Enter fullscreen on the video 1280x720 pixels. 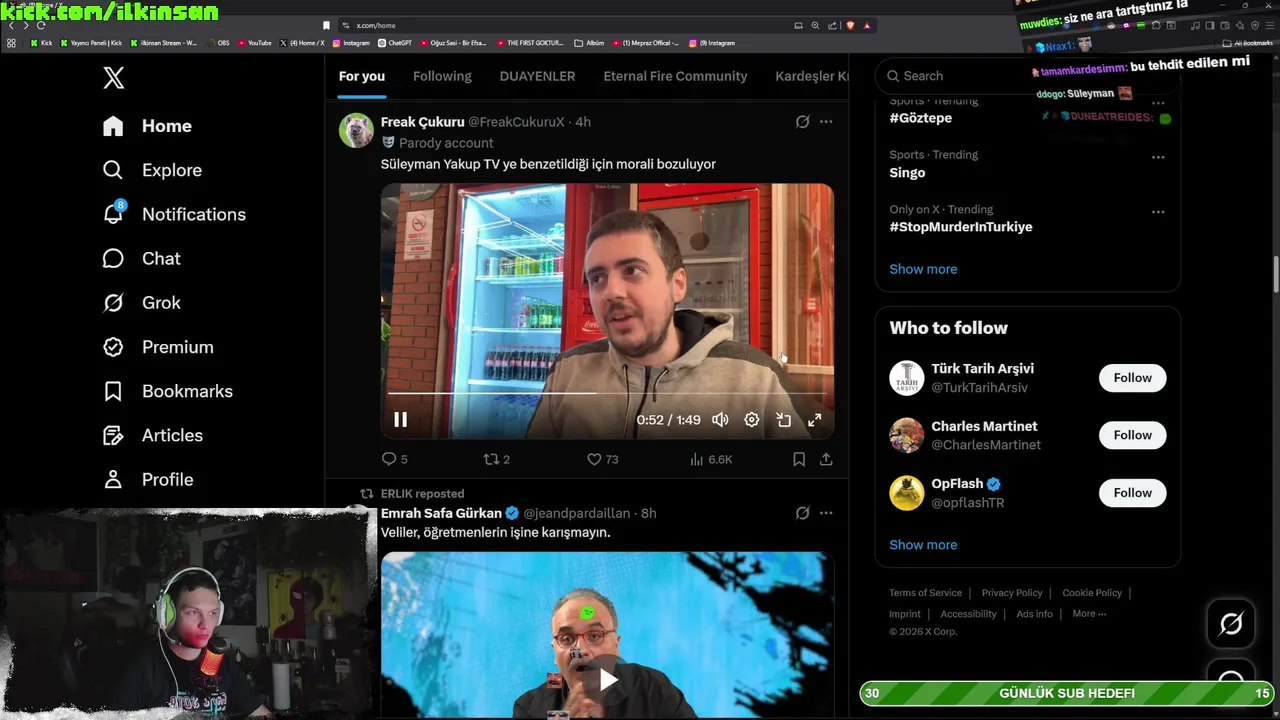tap(815, 420)
